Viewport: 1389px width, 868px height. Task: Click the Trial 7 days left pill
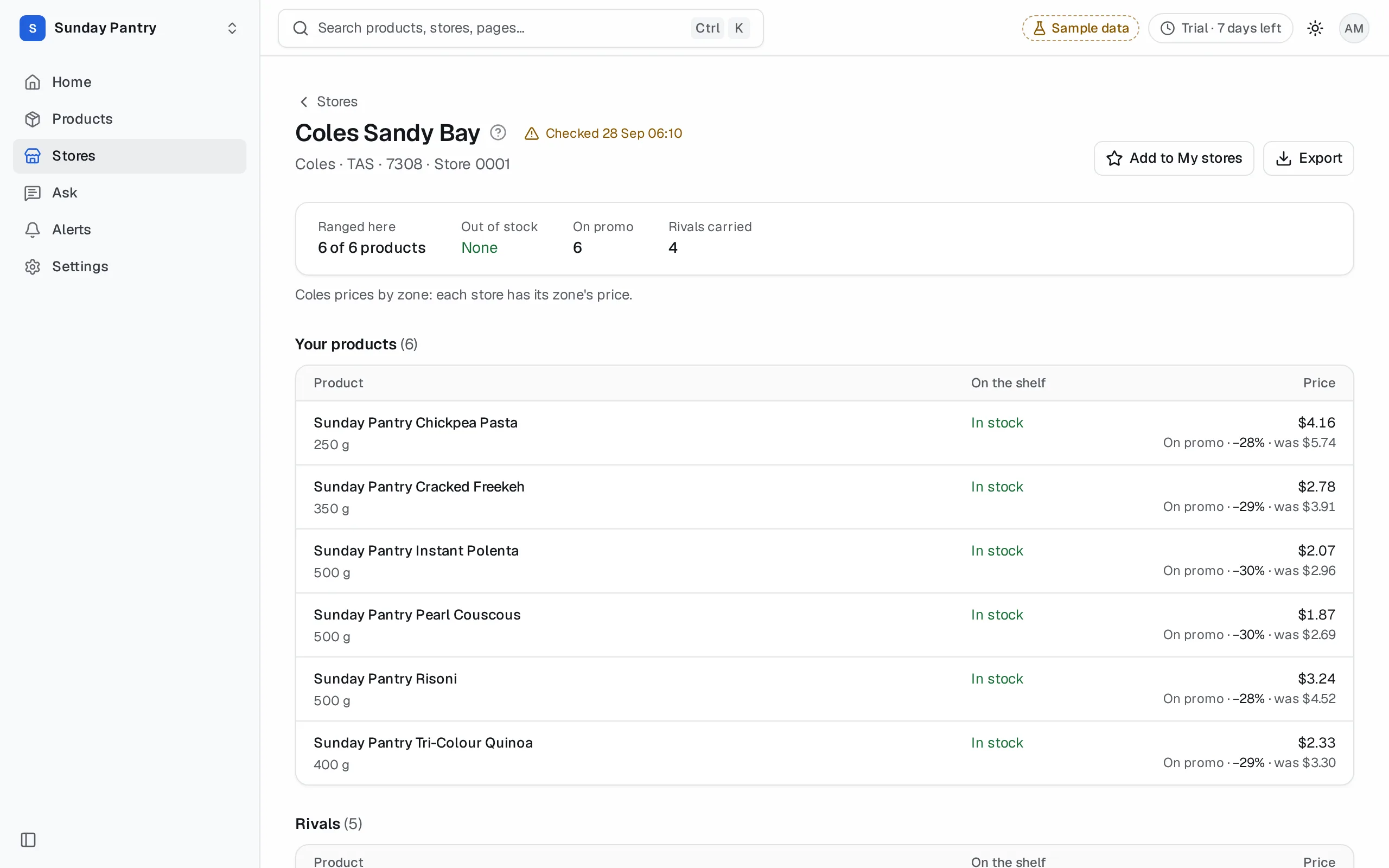pyautogui.click(x=1220, y=28)
